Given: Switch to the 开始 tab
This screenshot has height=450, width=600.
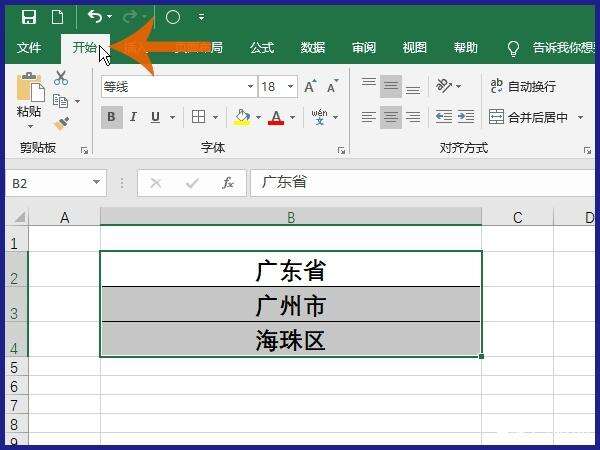Looking at the screenshot, I should [85, 48].
